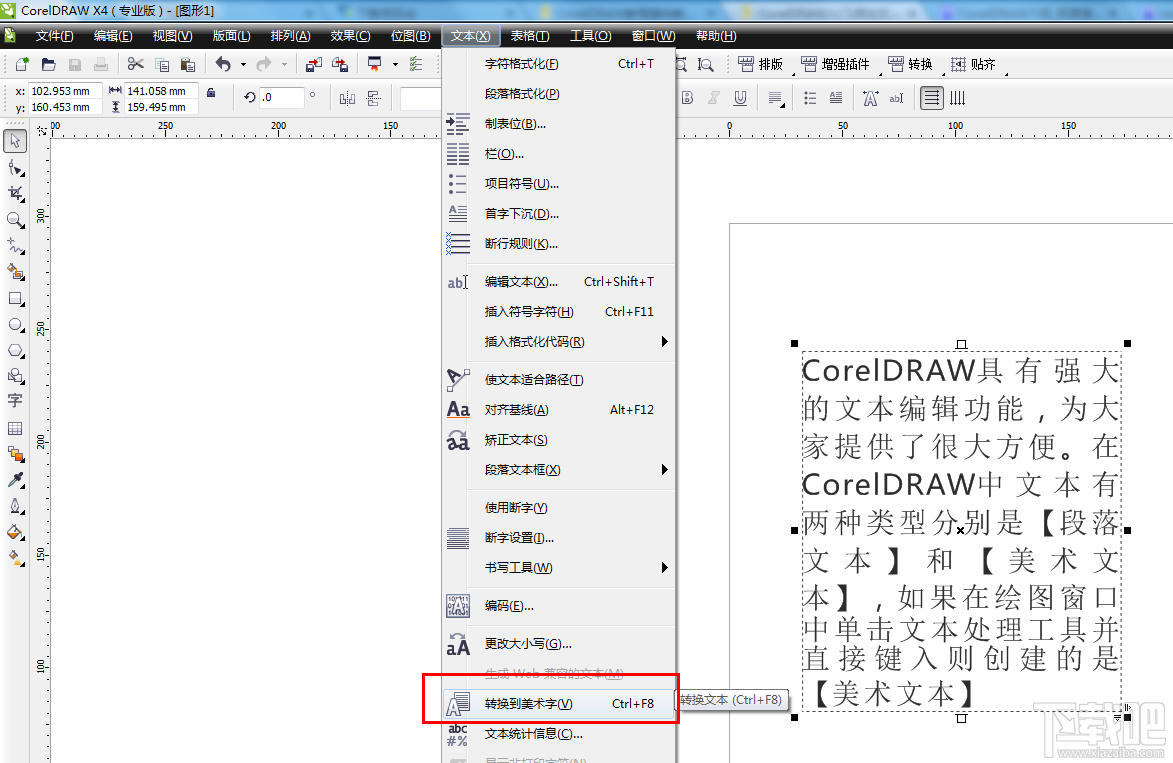Select the Pick tool

15,141
